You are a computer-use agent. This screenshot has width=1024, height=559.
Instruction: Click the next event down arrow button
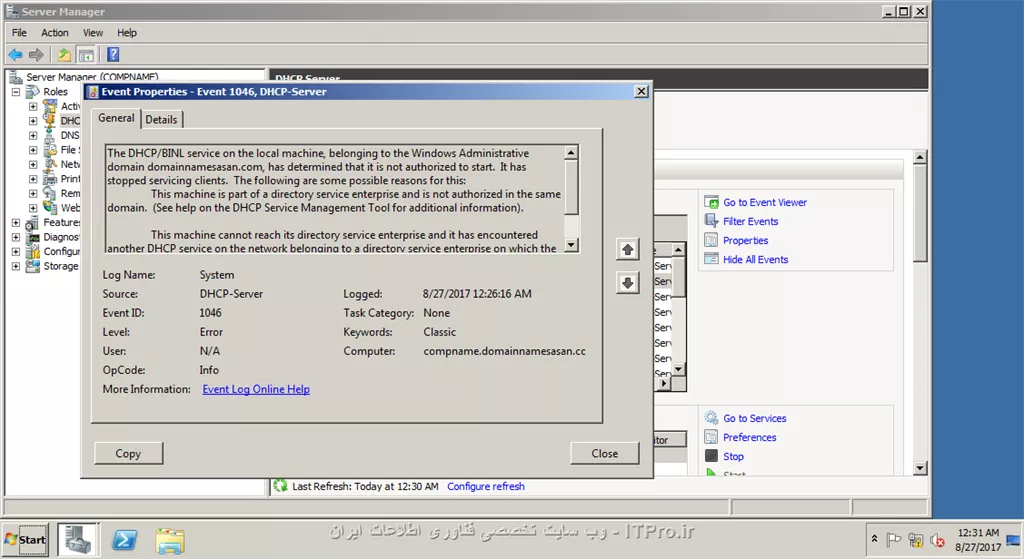[x=628, y=283]
